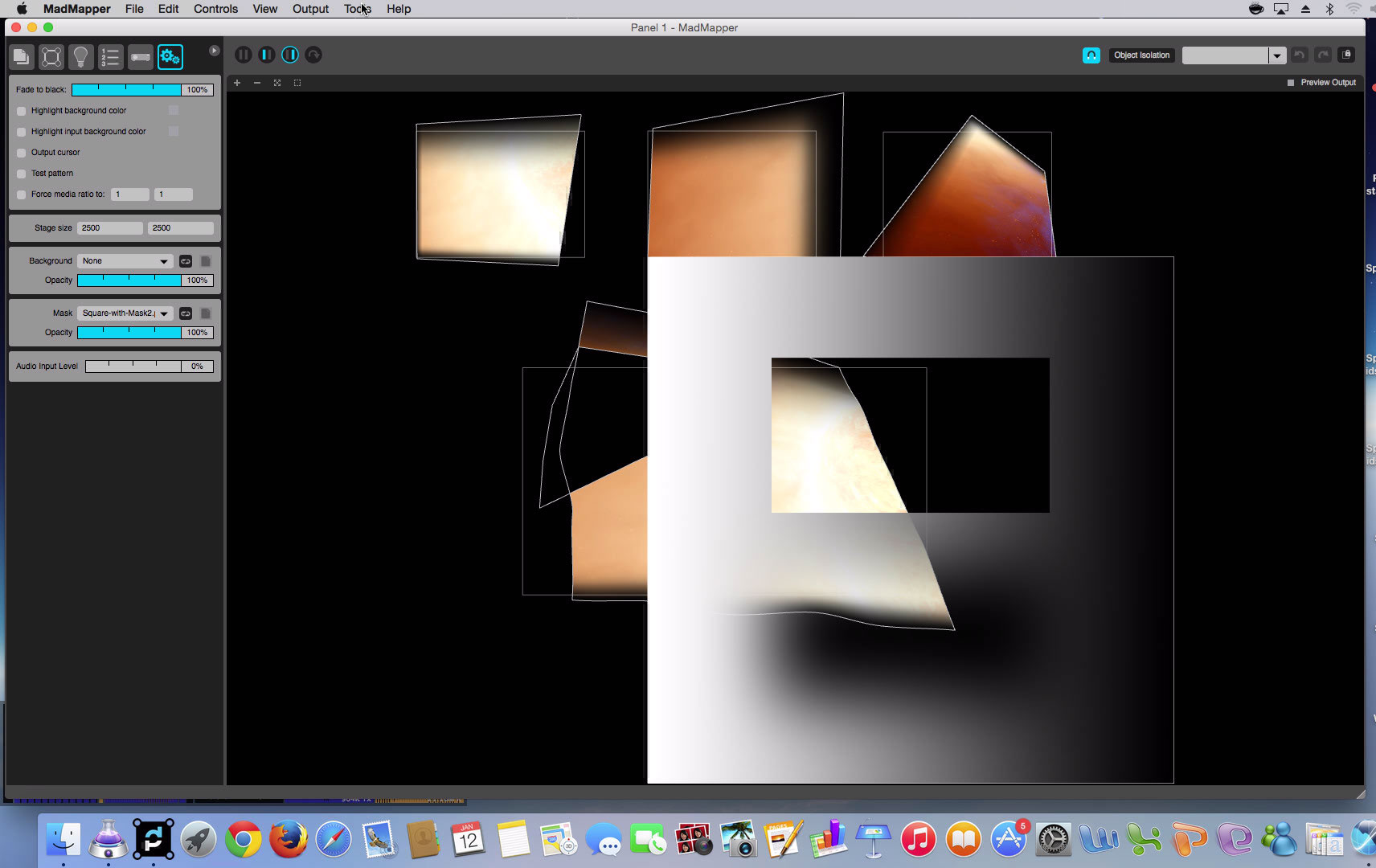The width and height of the screenshot is (1376, 868).
Task: Open the Output menu
Action: pyautogui.click(x=310, y=9)
